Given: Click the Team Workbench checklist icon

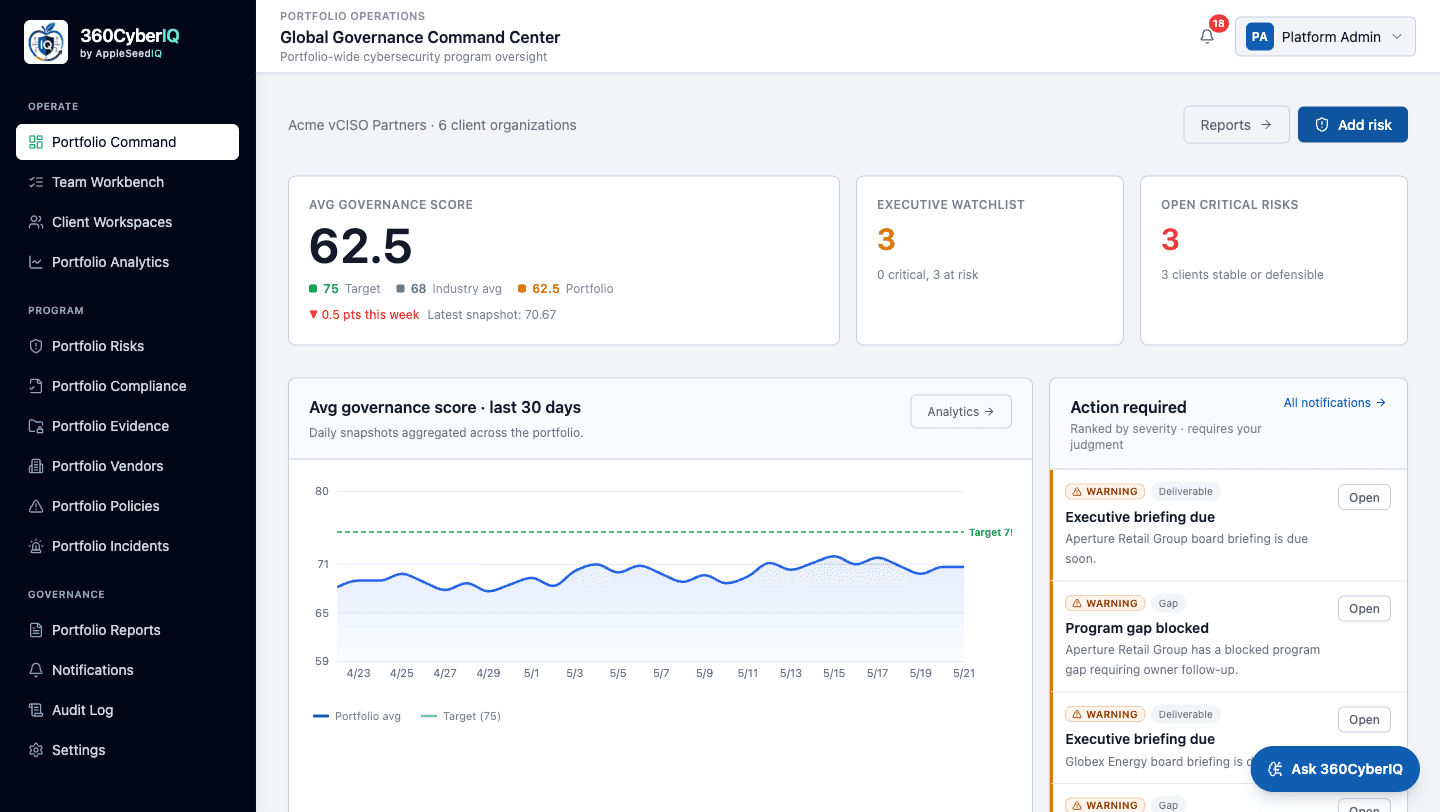Looking at the screenshot, I should click(x=36, y=182).
